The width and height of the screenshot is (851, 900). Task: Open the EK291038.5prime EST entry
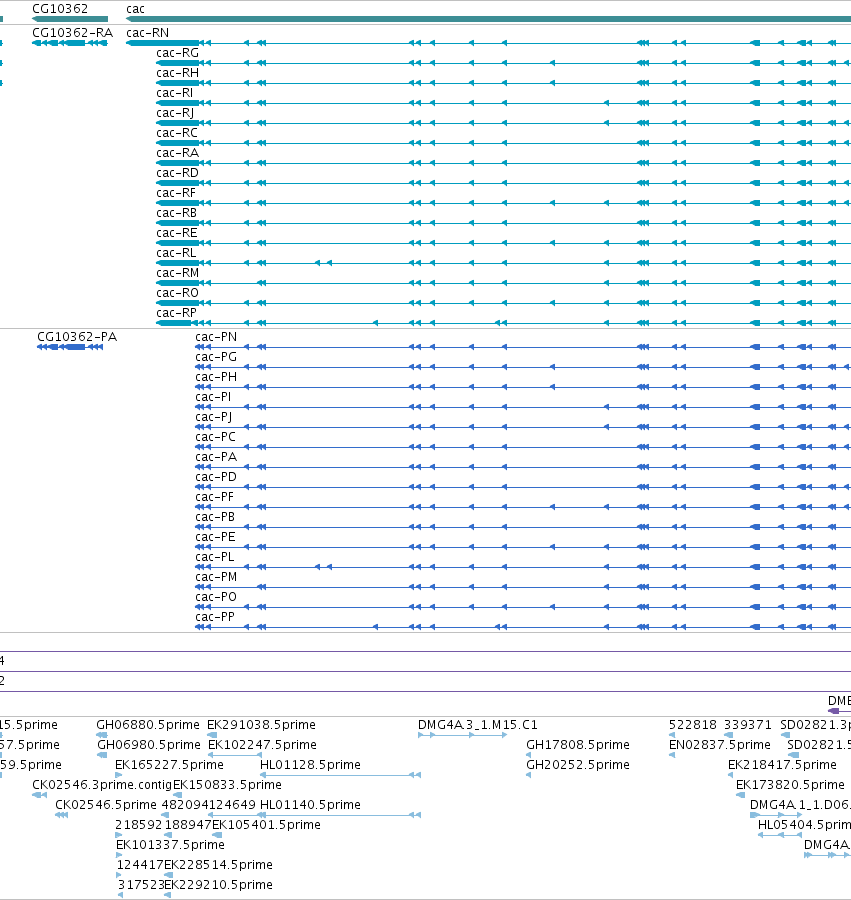261,725
